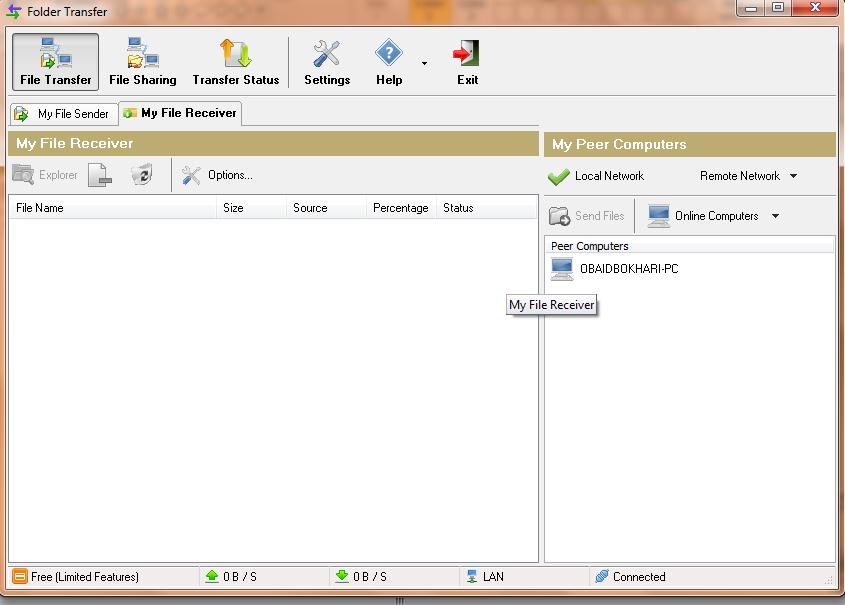This screenshot has width=845, height=605.
Task: Maximize the Folder Transfer window
Action: click(x=778, y=8)
